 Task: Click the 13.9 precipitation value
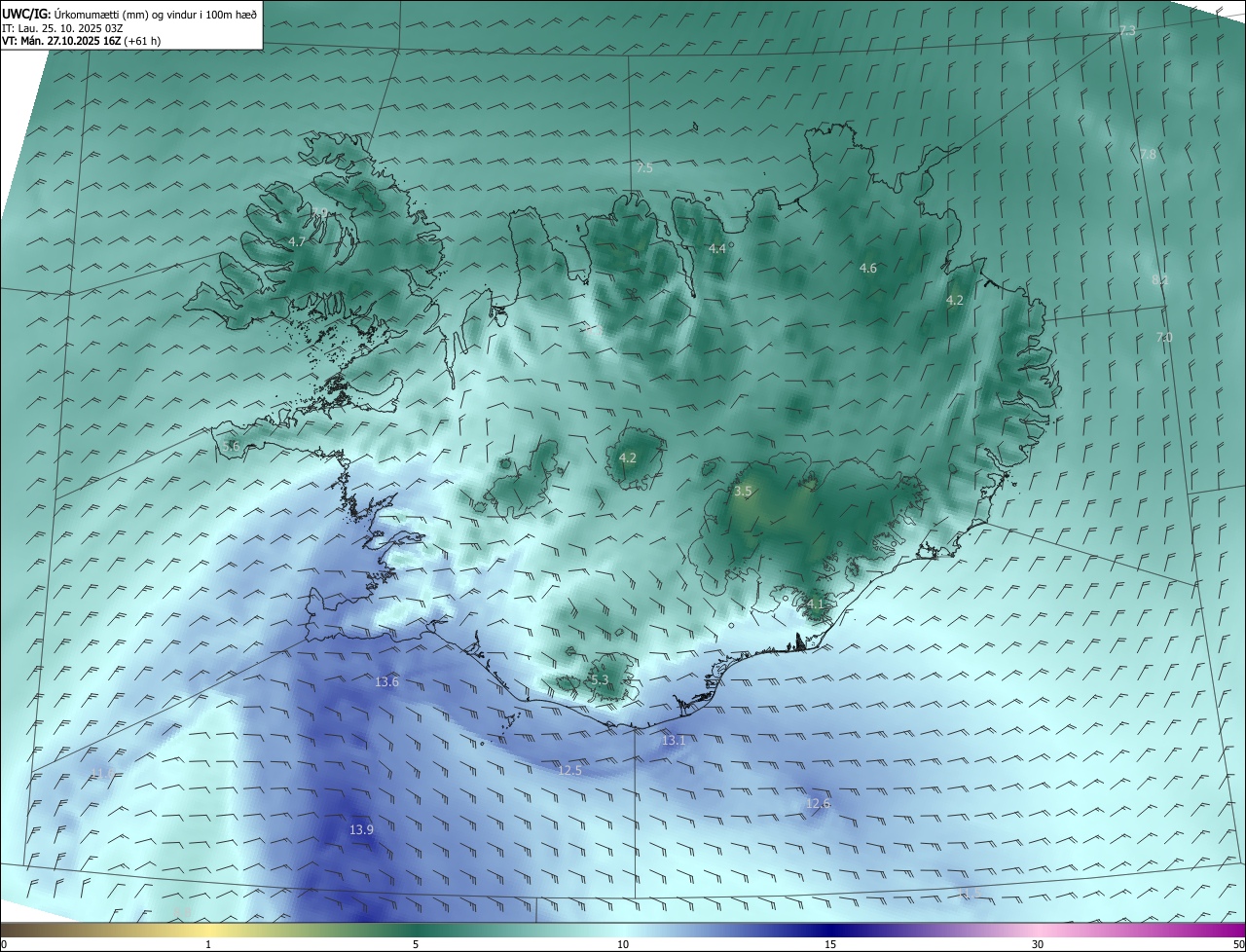click(361, 830)
